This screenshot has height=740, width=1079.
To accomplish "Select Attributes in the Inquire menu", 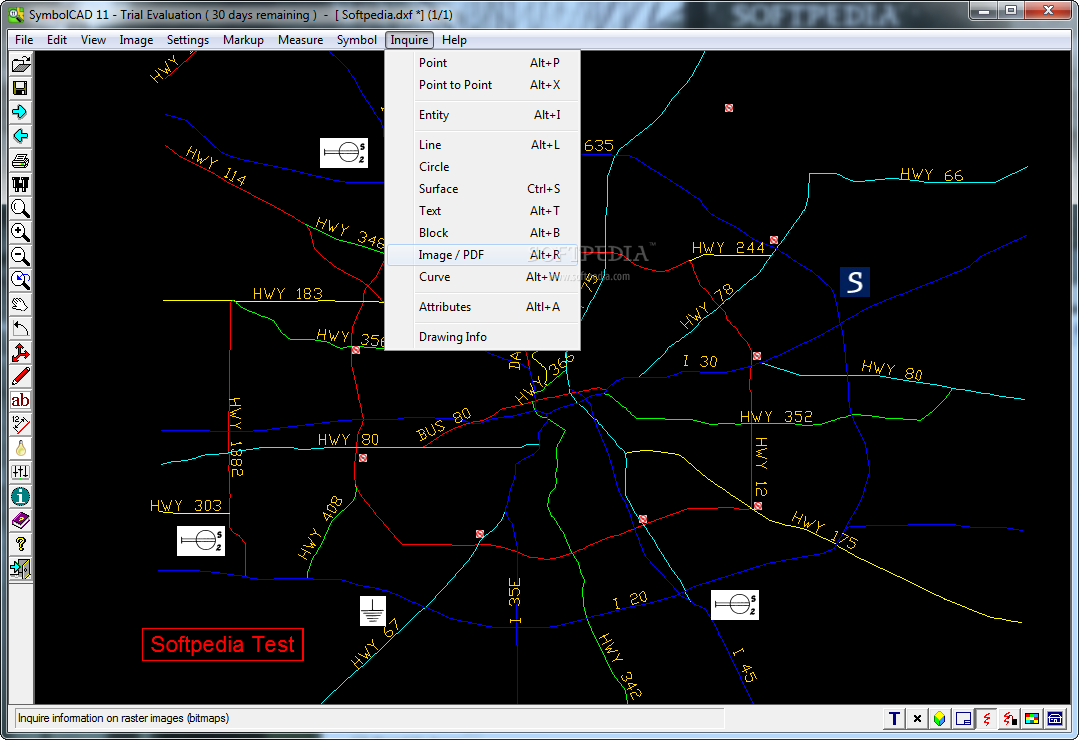I will (483, 307).
